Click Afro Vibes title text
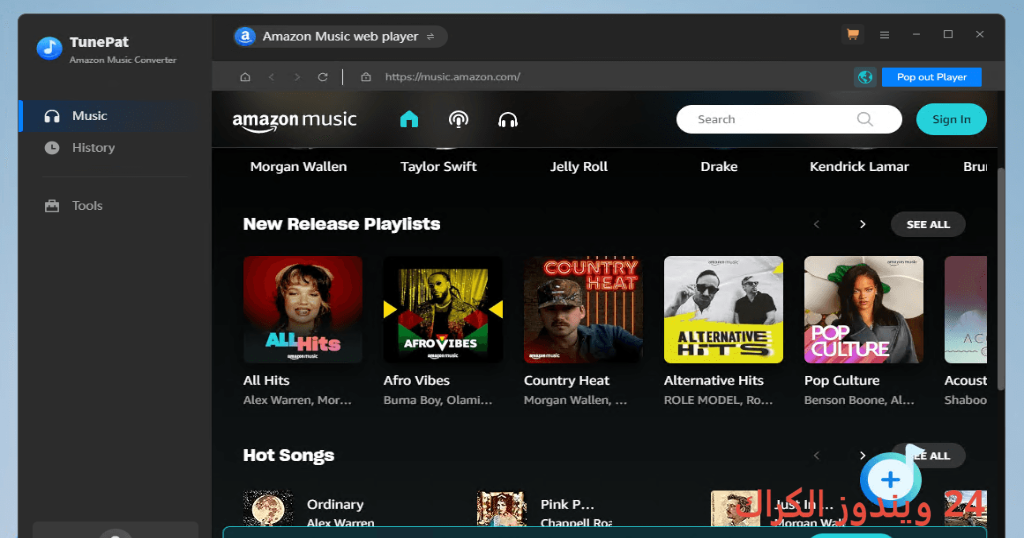Image resolution: width=1024 pixels, height=538 pixels. (x=417, y=381)
